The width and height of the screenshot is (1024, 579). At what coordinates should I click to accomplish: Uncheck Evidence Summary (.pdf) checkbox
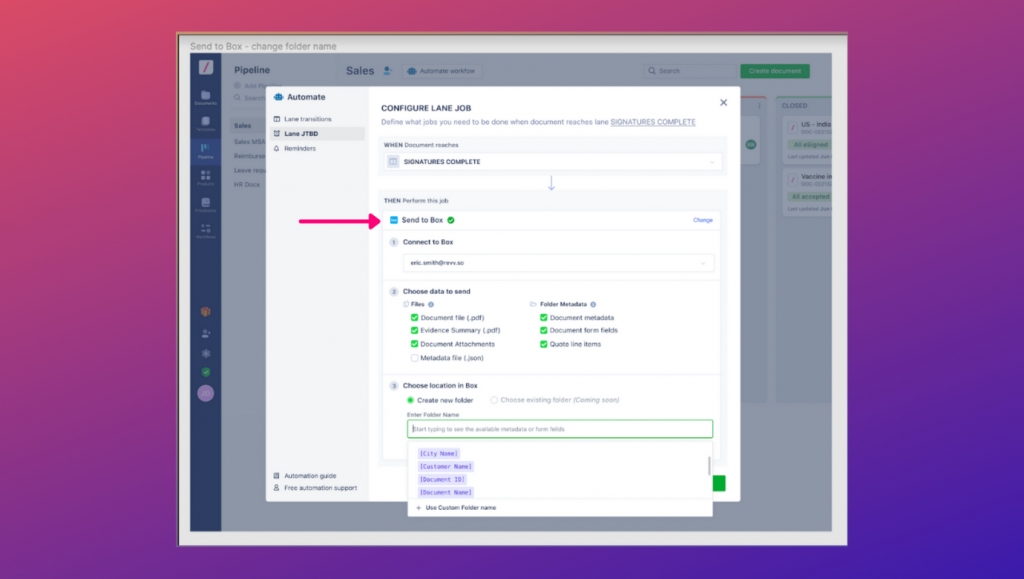tap(414, 330)
